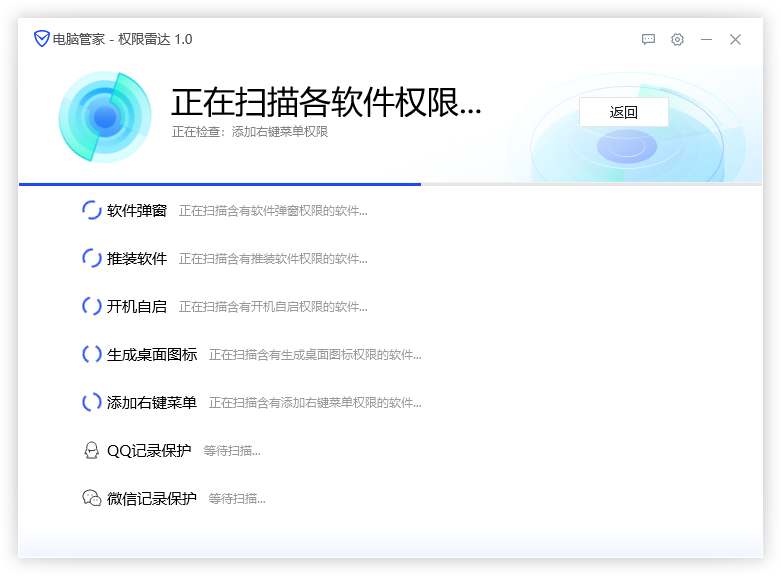Click the 电脑管家 - 权限雷达 1.0 title

[123, 39]
